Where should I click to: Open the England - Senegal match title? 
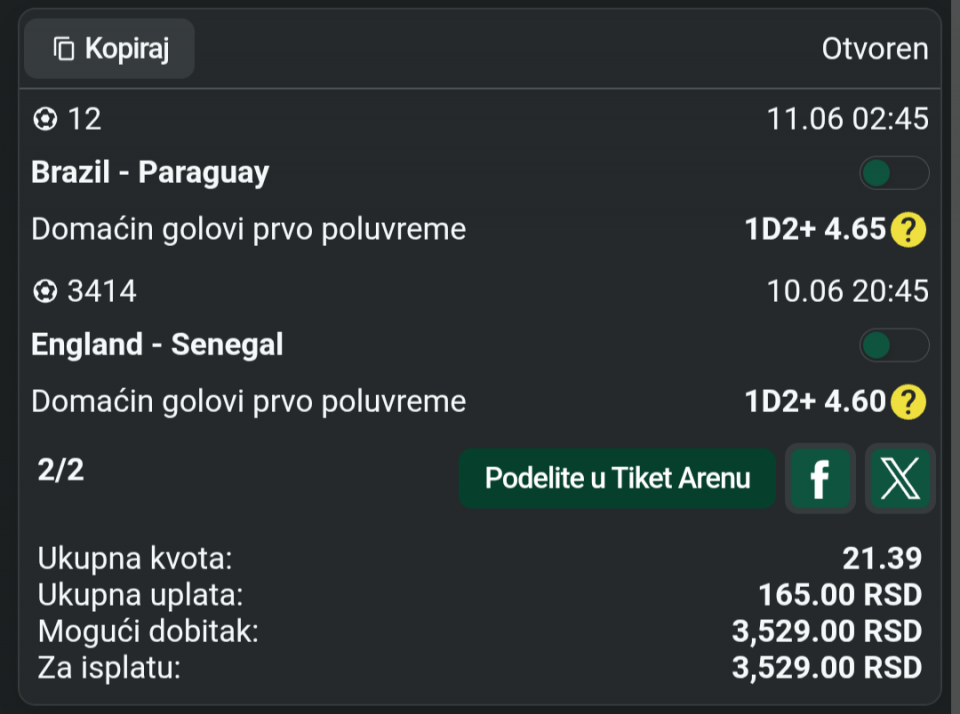point(157,344)
